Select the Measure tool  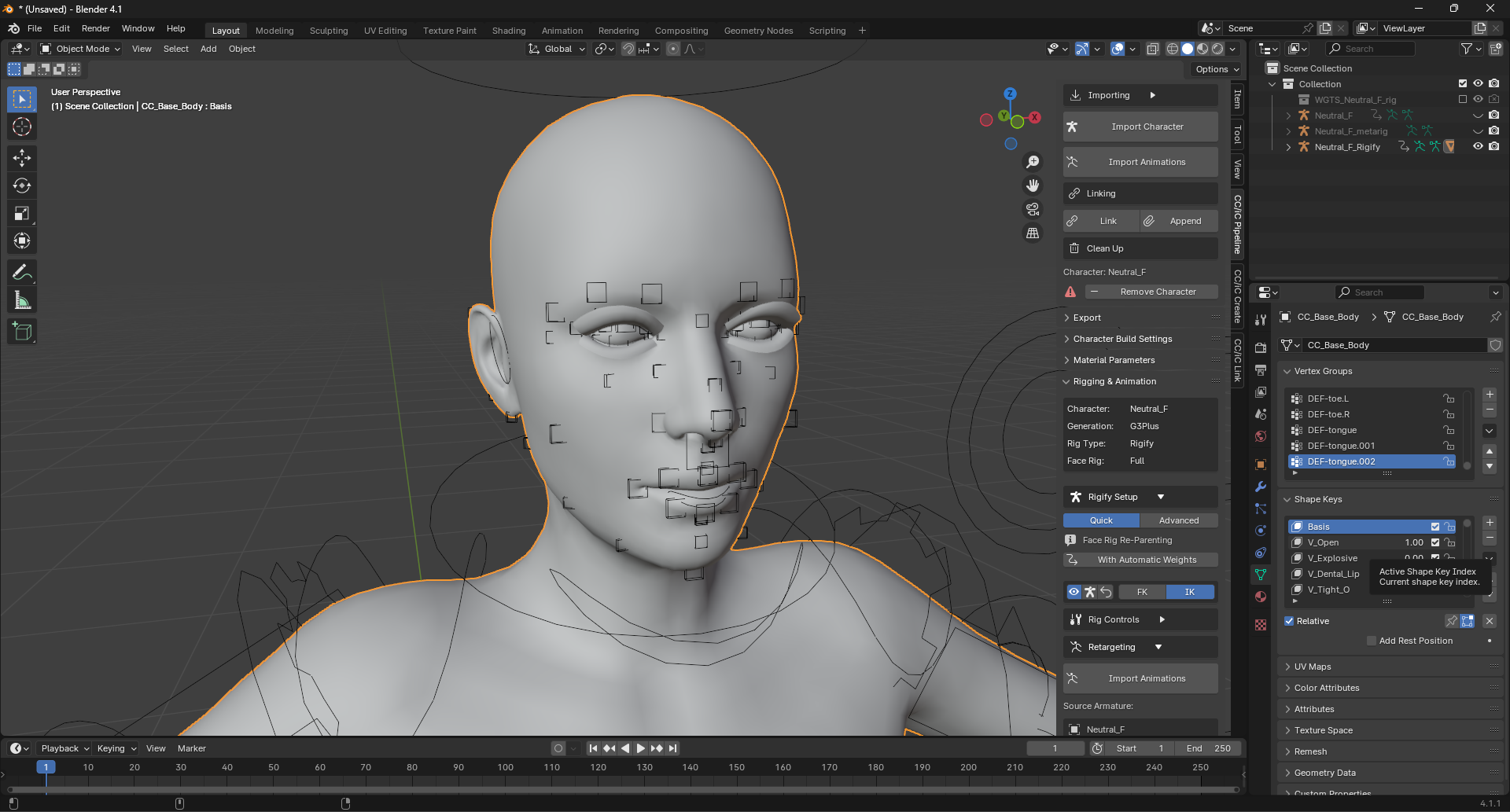(x=22, y=300)
